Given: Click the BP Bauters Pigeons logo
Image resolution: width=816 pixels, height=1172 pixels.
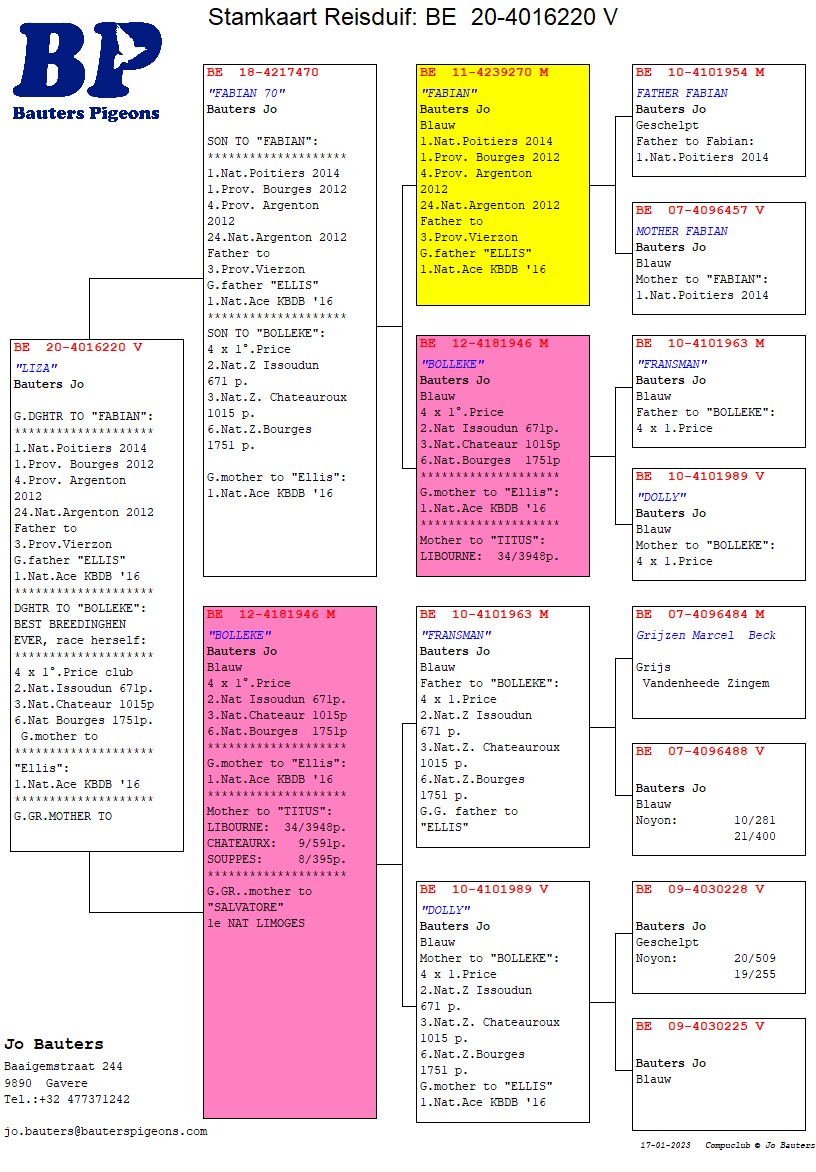Looking at the screenshot, I should (x=86, y=72).
